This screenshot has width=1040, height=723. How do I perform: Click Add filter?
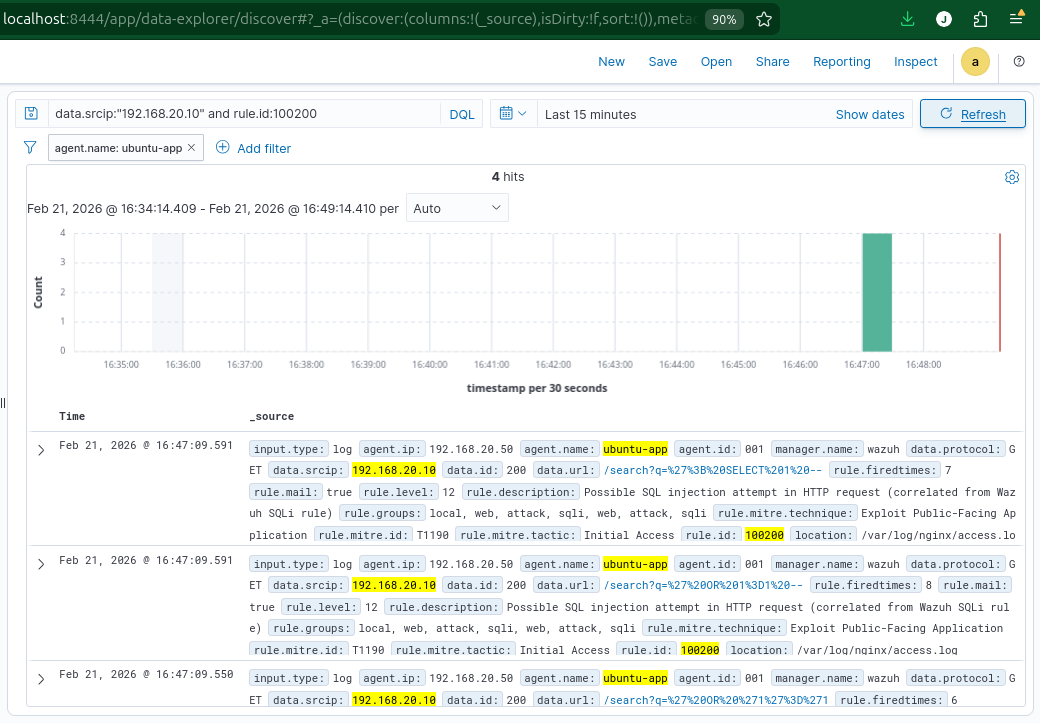coord(253,148)
